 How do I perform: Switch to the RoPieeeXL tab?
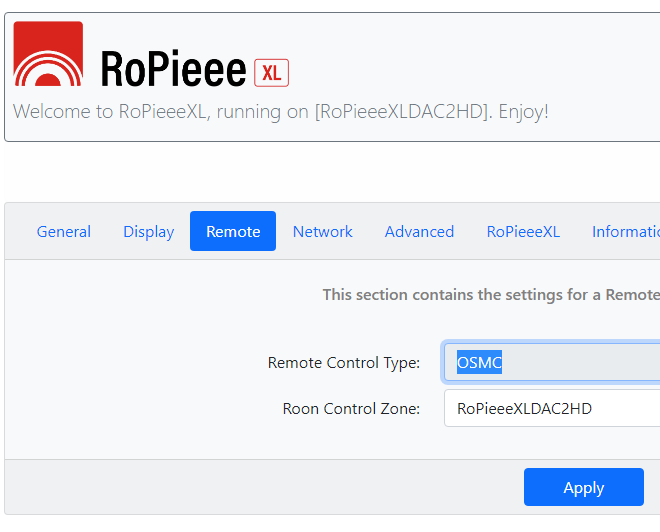(x=523, y=231)
